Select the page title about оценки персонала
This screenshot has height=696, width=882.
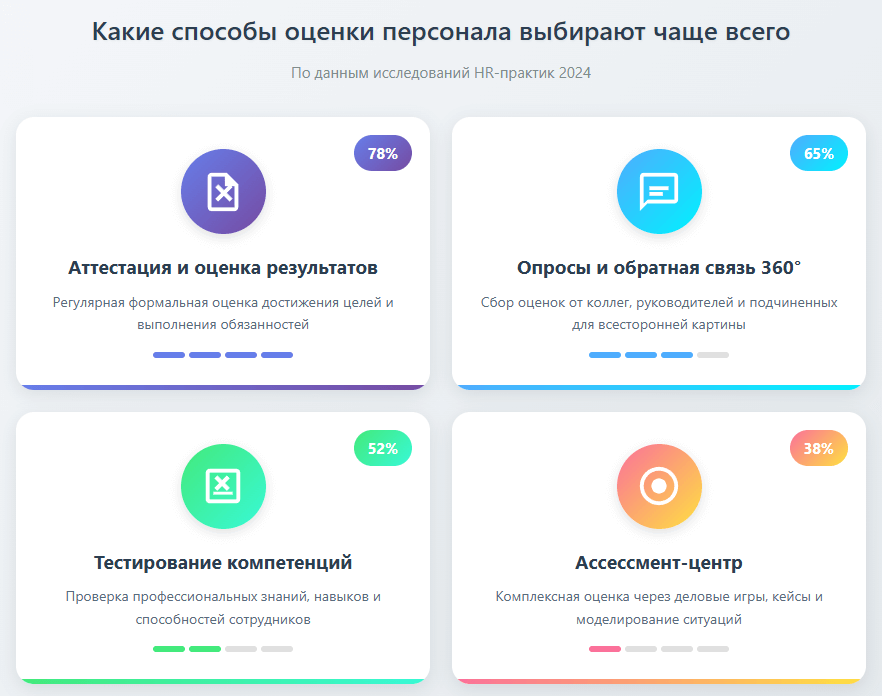(x=441, y=32)
